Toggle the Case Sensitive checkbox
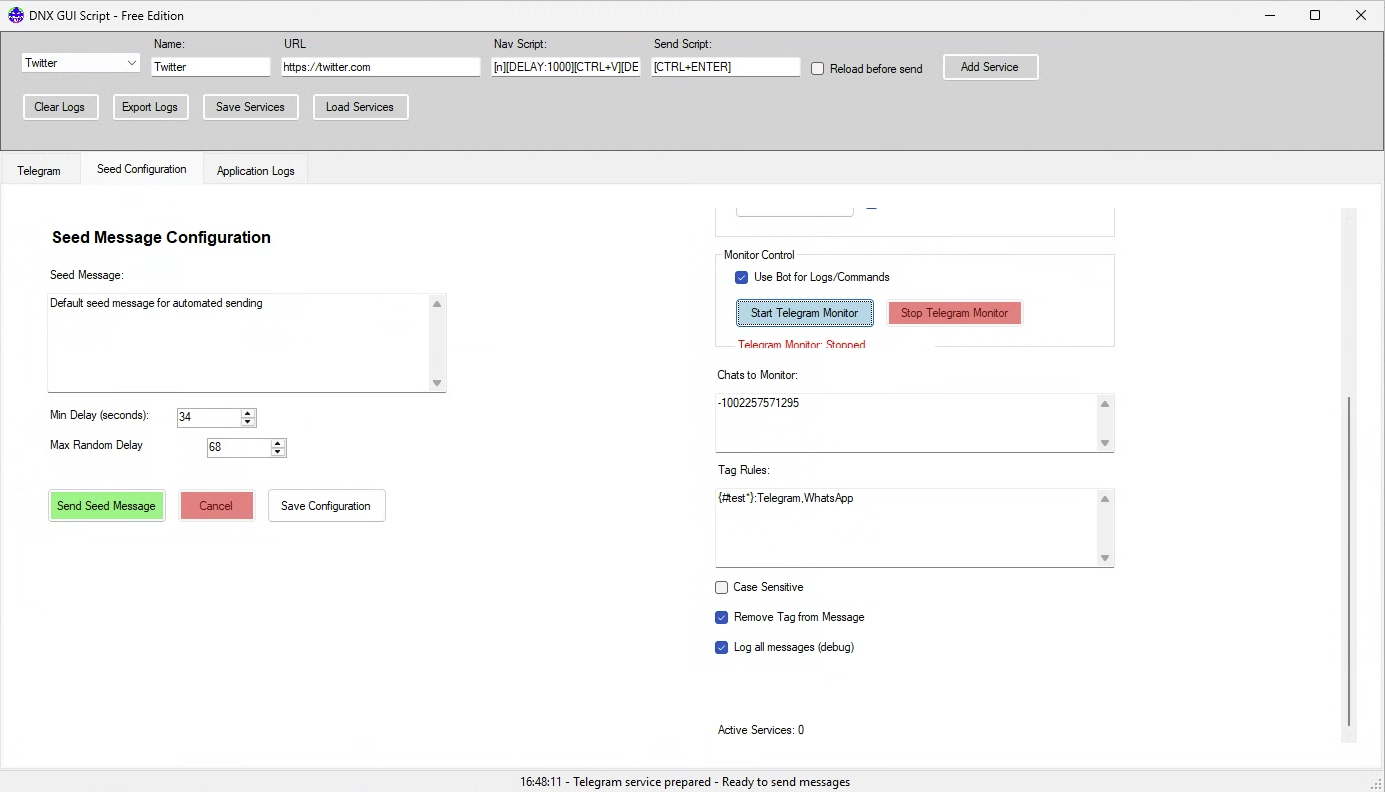The image size is (1385, 792). pyautogui.click(x=722, y=588)
